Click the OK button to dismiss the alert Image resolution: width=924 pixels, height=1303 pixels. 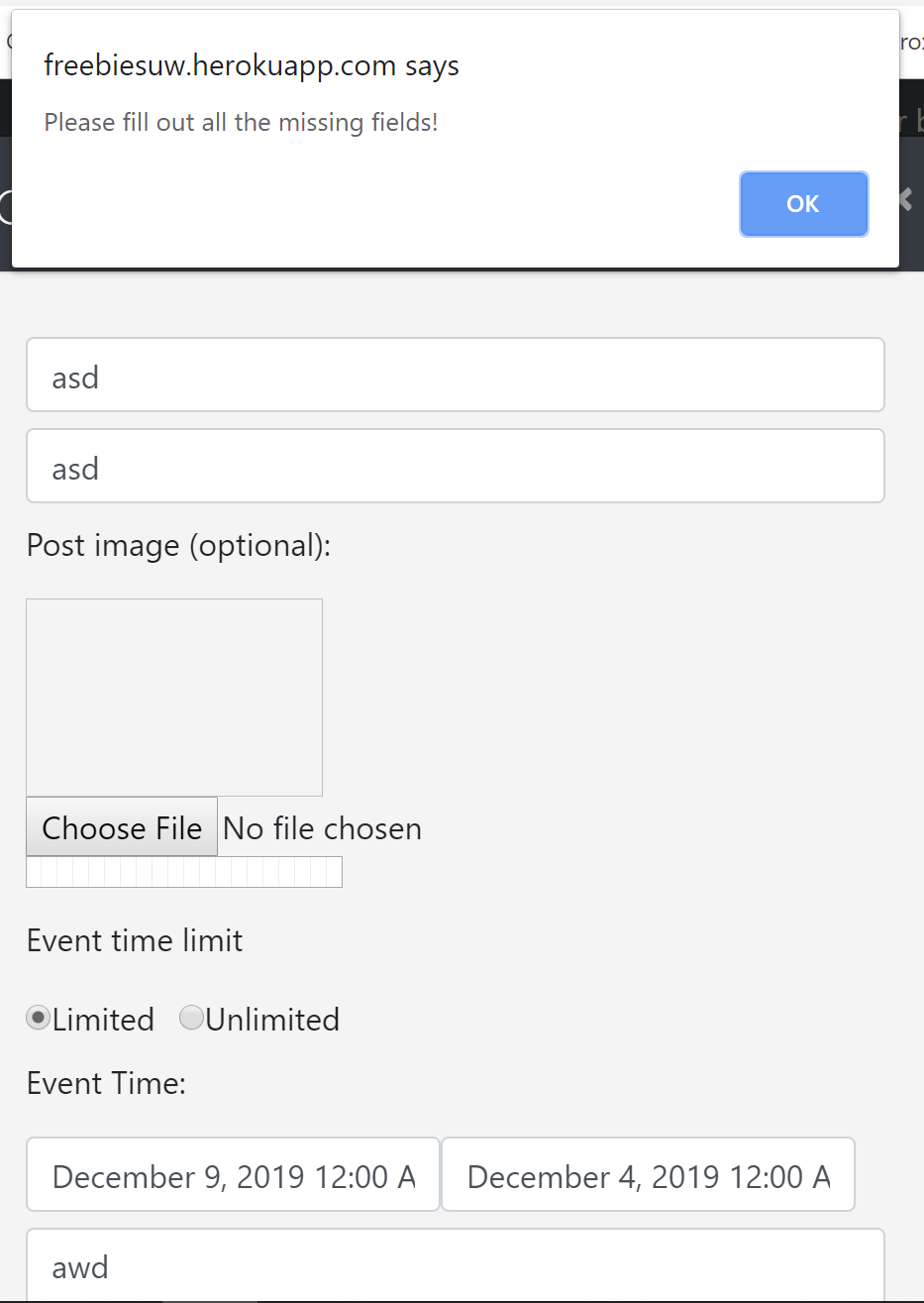tap(803, 204)
